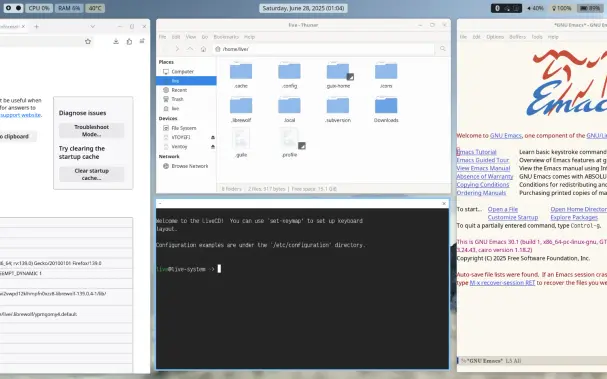Open the Downloads folder in Thunar
Image resolution: width=607 pixels, height=379 pixels.
click(386, 110)
